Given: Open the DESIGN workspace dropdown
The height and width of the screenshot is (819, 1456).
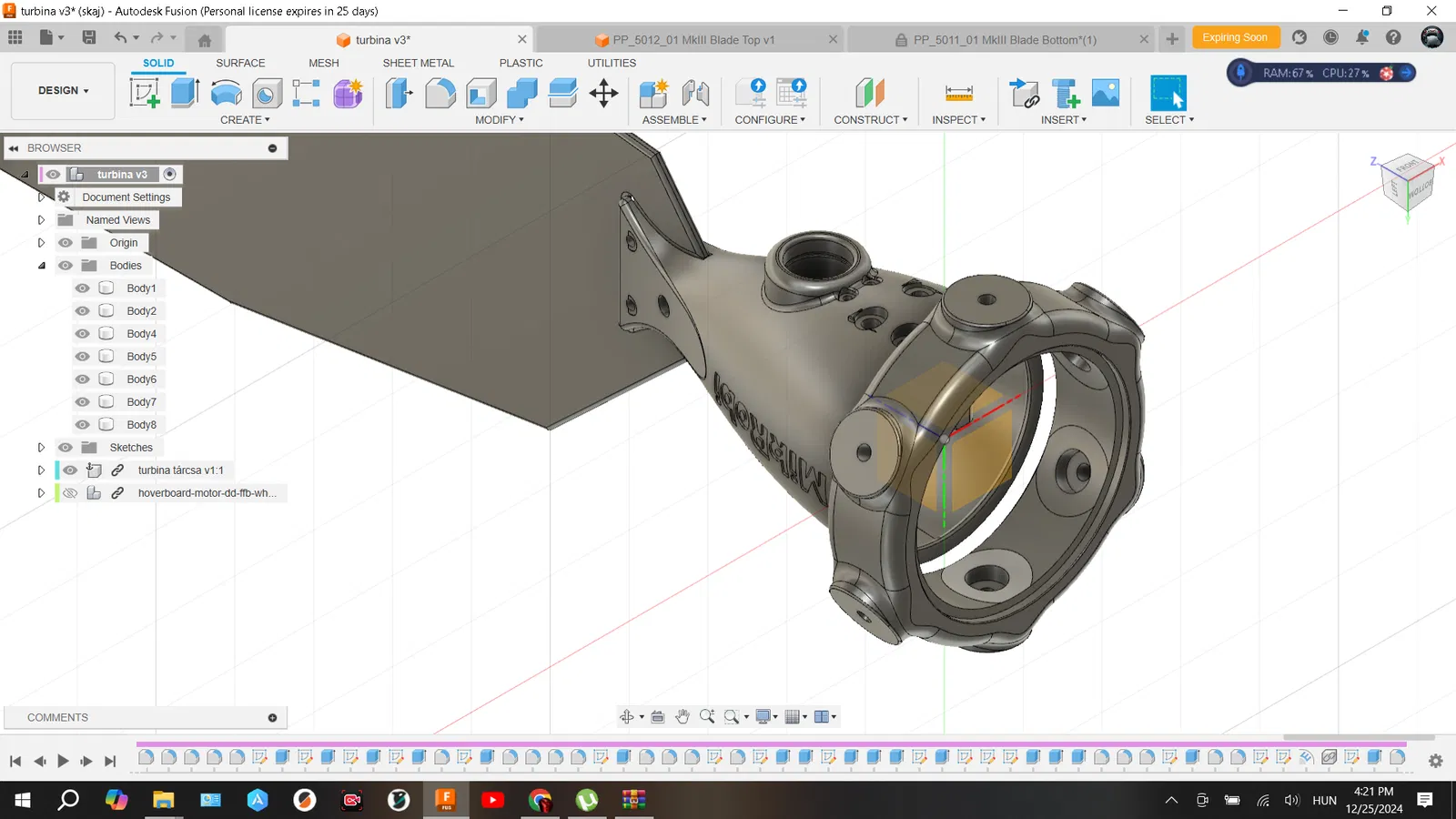Looking at the screenshot, I should [63, 91].
